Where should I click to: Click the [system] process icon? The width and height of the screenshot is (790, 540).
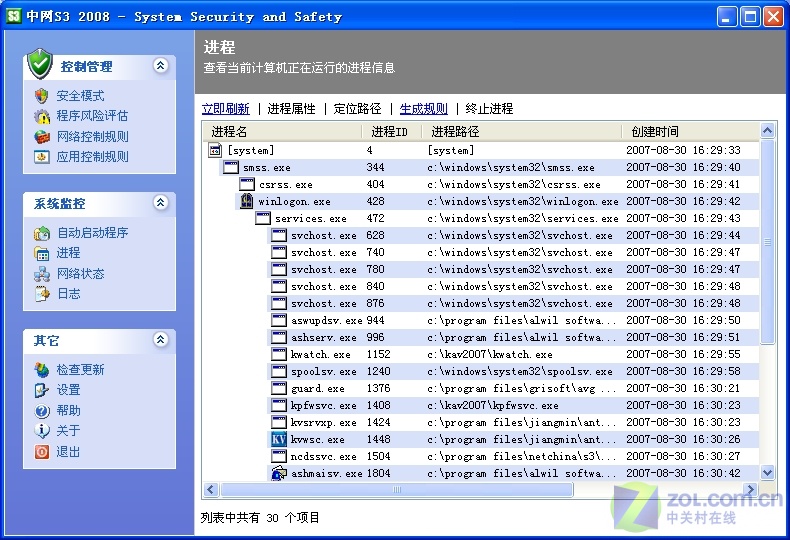click(x=215, y=150)
